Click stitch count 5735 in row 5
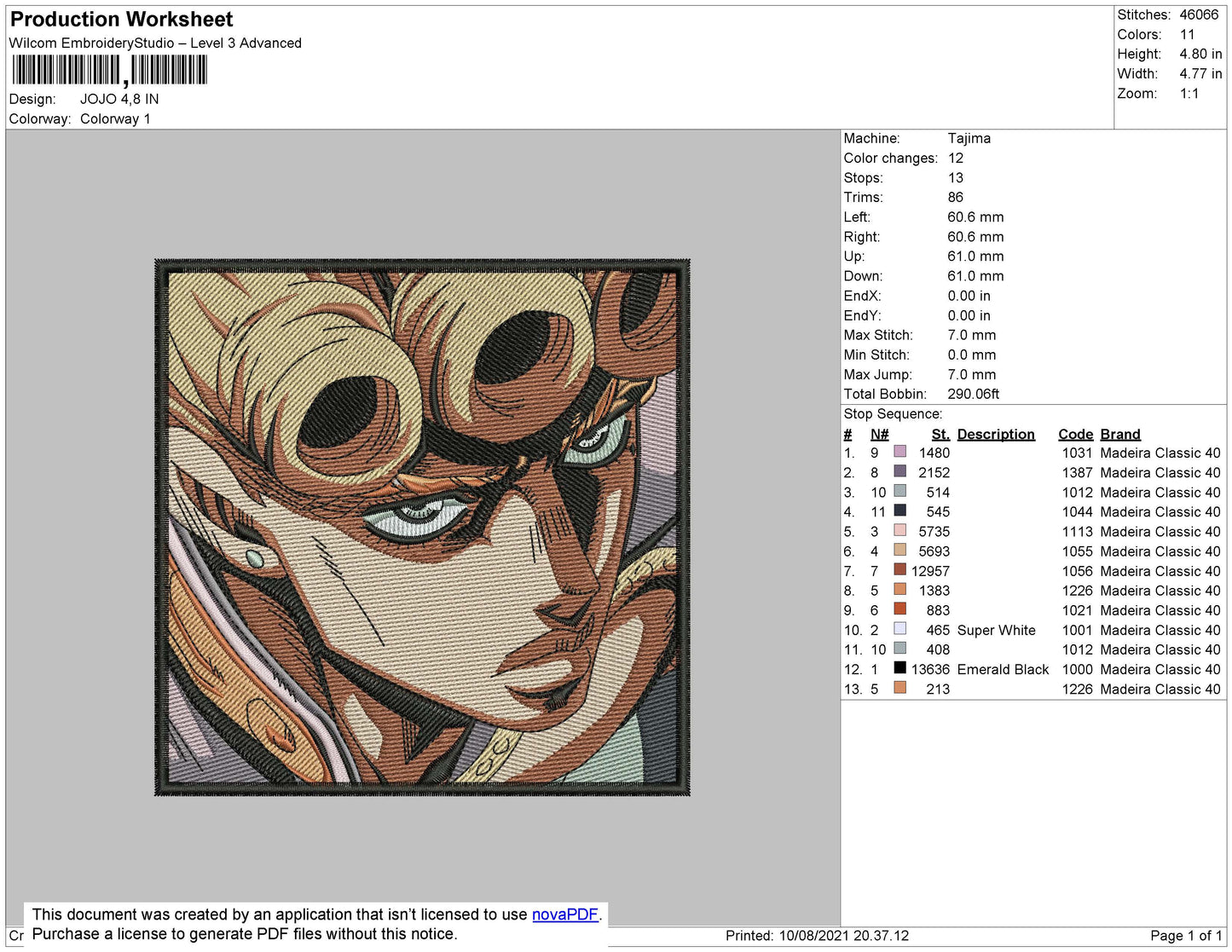 (x=934, y=531)
